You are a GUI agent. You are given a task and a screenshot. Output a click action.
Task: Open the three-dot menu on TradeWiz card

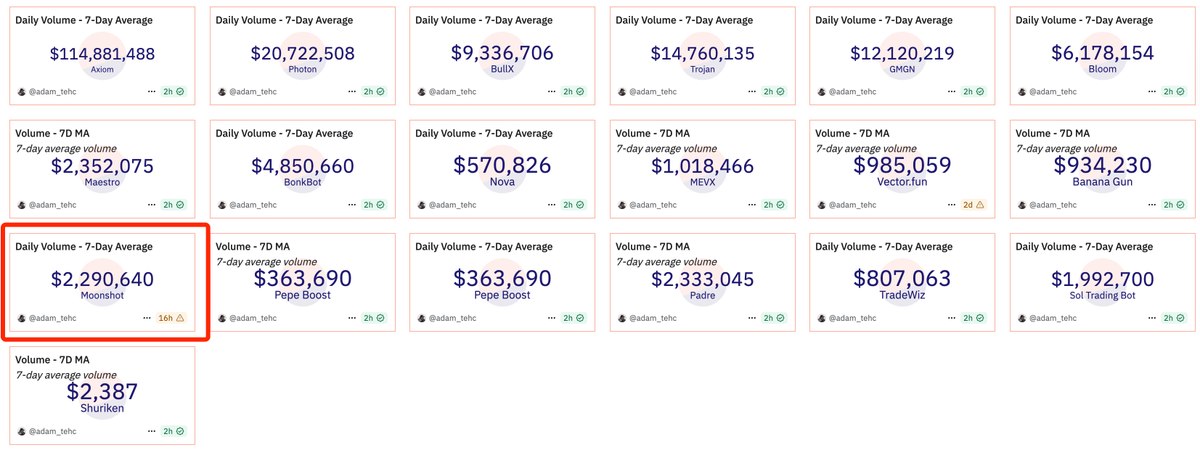tap(952, 318)
